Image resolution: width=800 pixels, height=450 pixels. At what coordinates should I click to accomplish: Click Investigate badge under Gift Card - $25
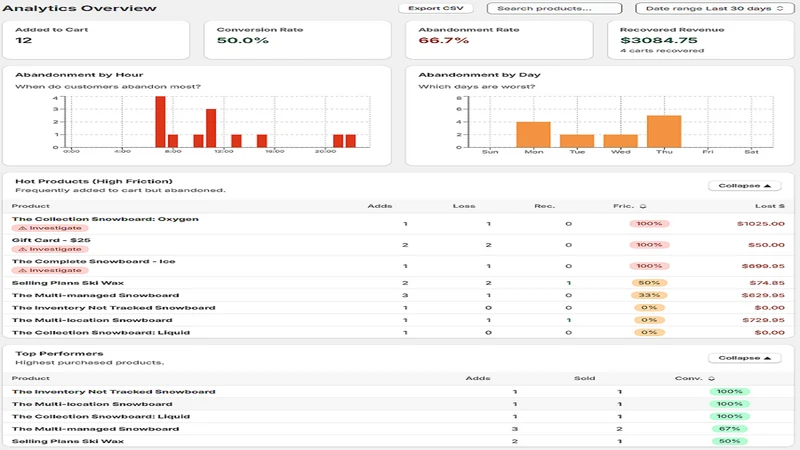[x=50, y=249]
